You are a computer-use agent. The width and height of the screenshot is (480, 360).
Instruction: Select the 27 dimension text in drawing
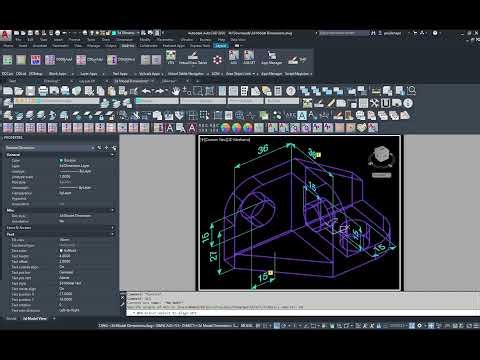click(213, 256)
